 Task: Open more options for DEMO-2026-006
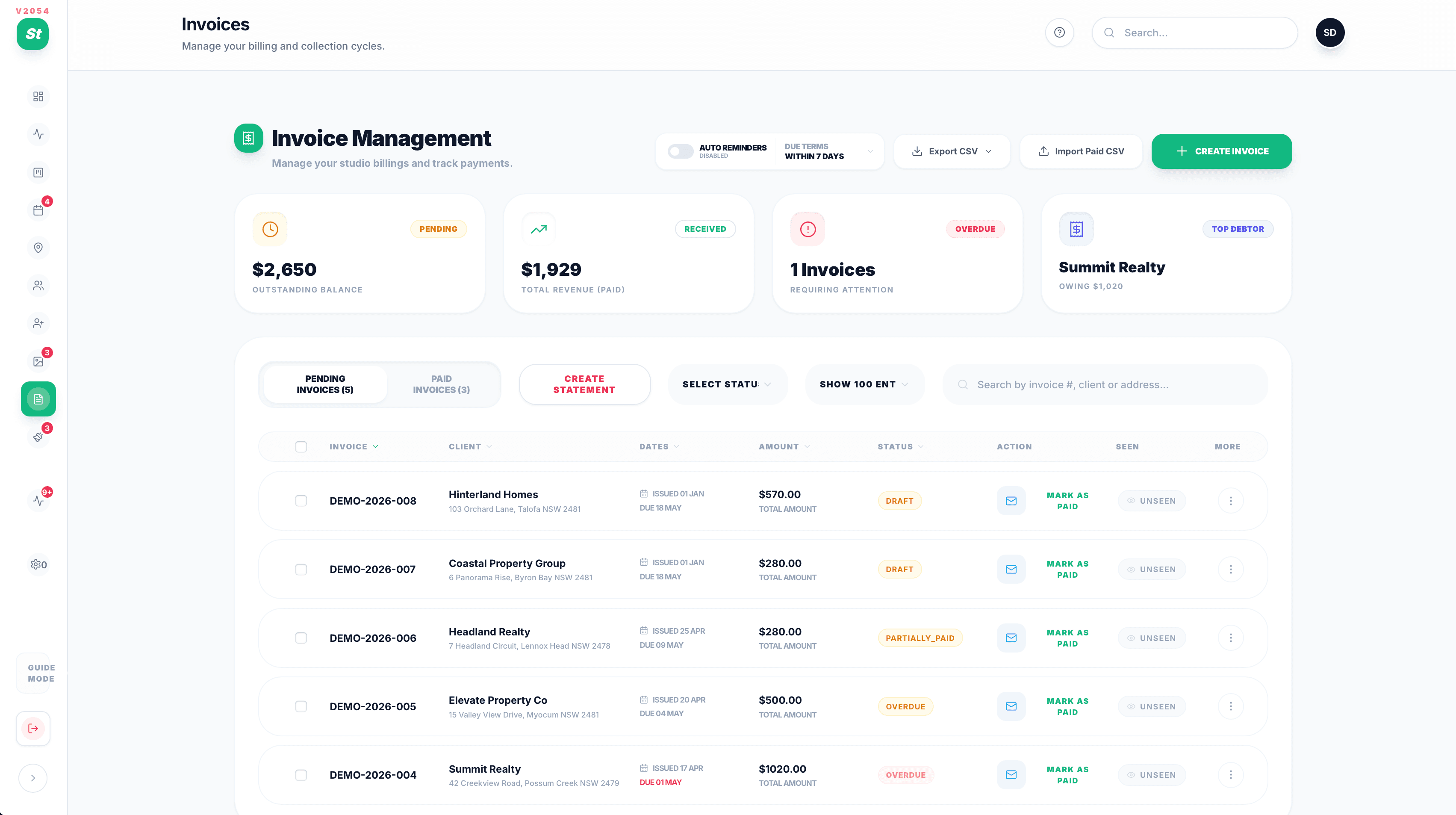point(1230,638)
